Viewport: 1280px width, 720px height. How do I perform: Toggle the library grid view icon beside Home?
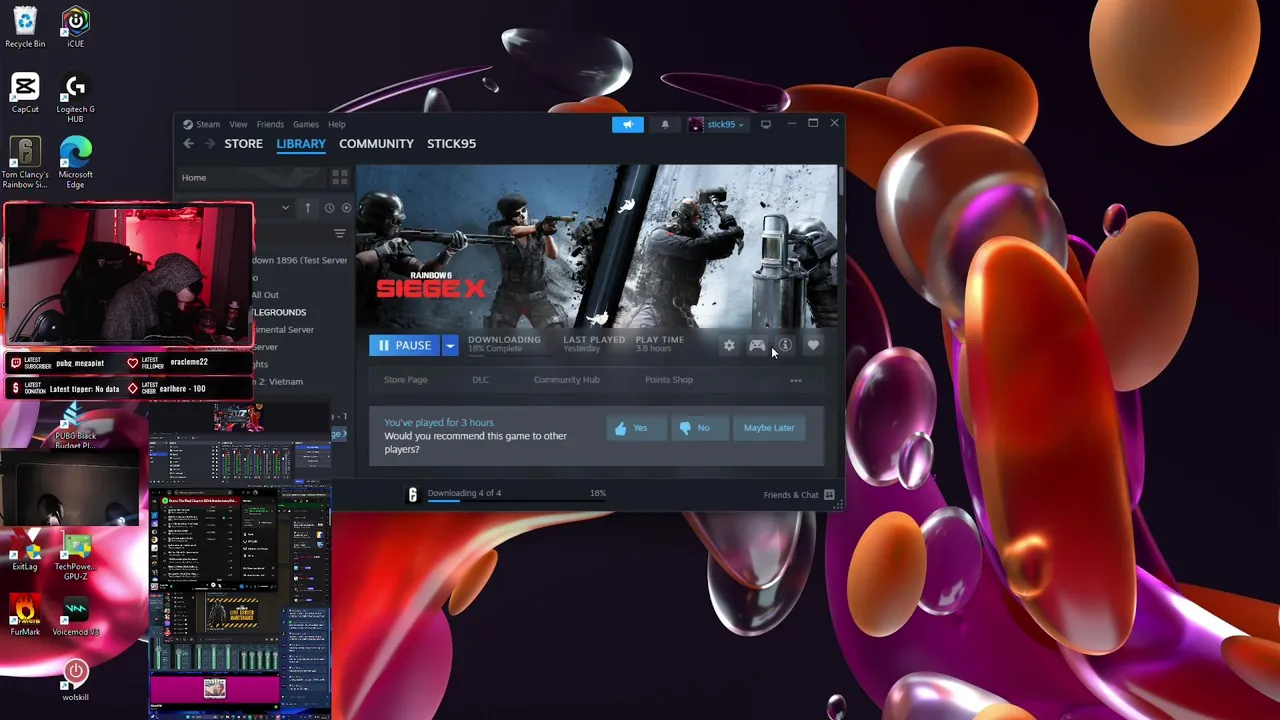[340, 177]
